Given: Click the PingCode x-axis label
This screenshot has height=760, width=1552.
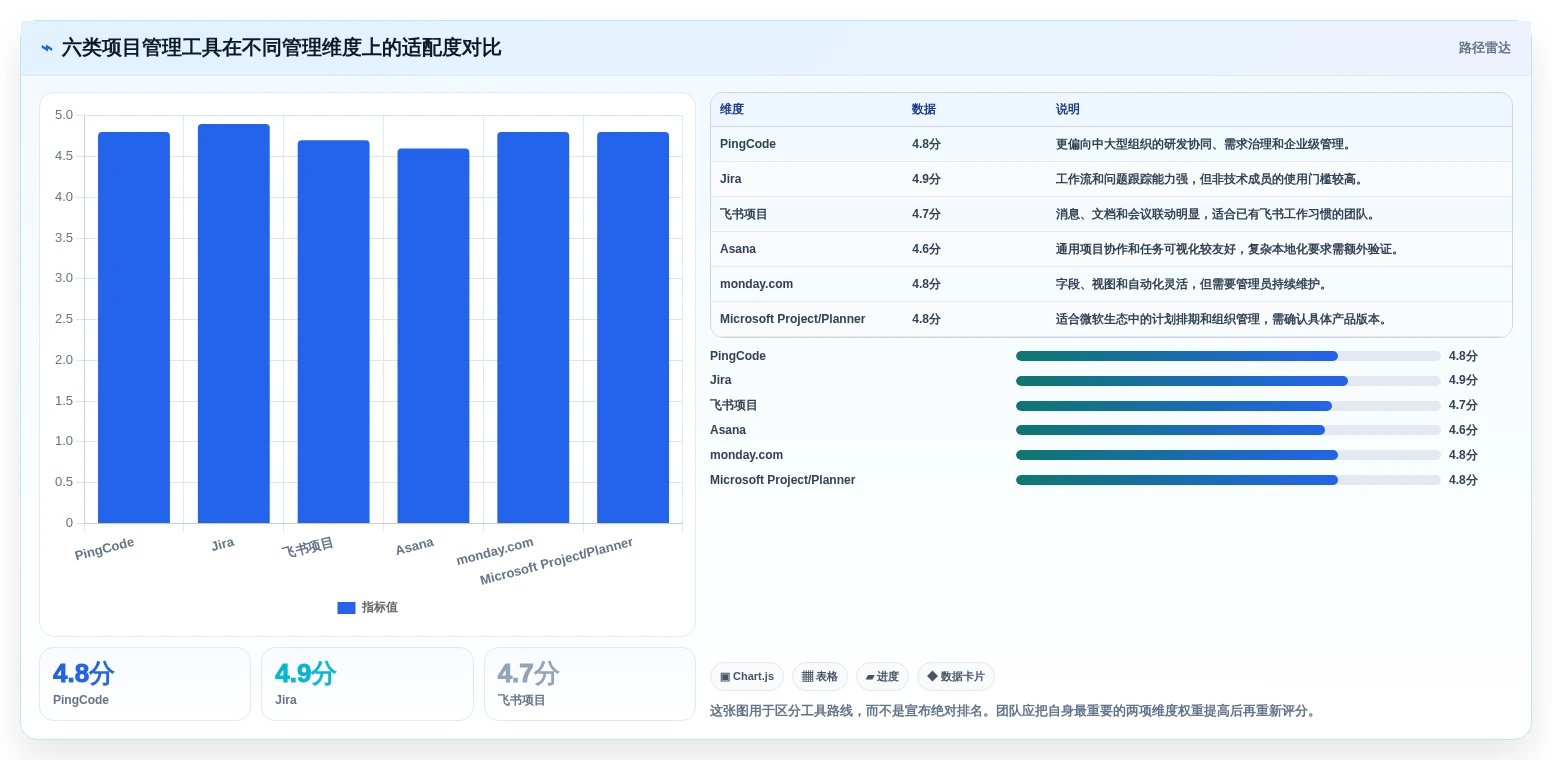Looking at the screenshot, I should 104,549.
